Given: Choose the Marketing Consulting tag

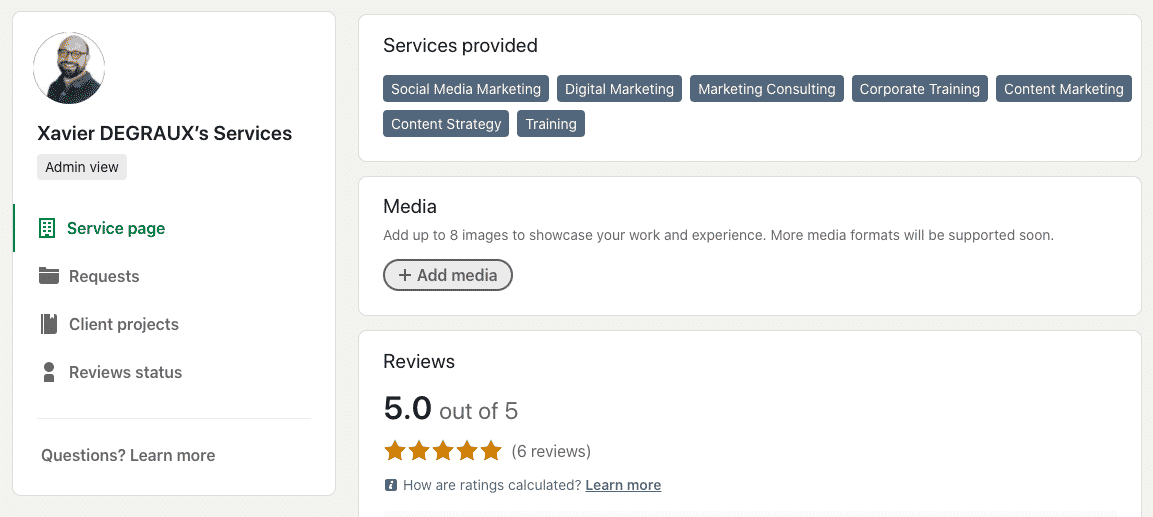Looking at the screenshot, I should click(766, 89).
